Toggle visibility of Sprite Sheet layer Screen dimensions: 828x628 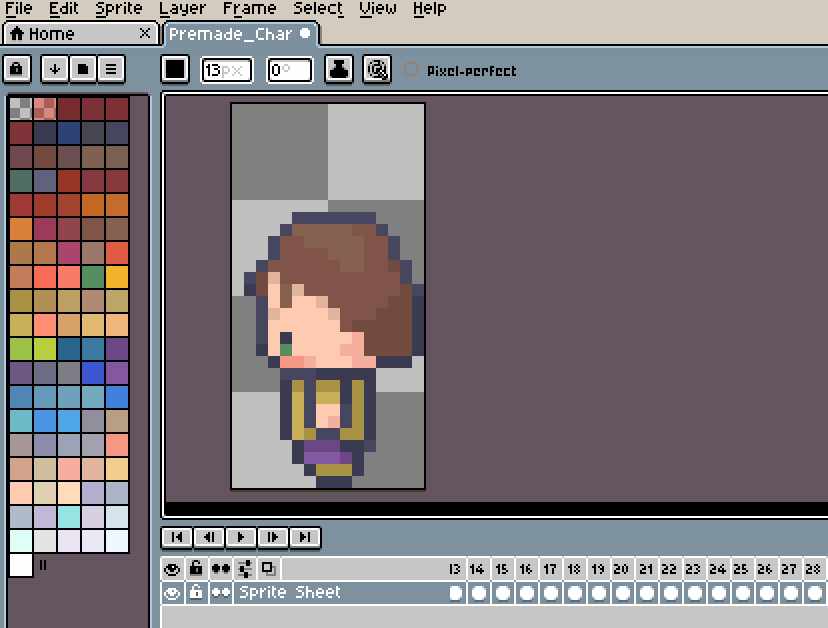172,593
